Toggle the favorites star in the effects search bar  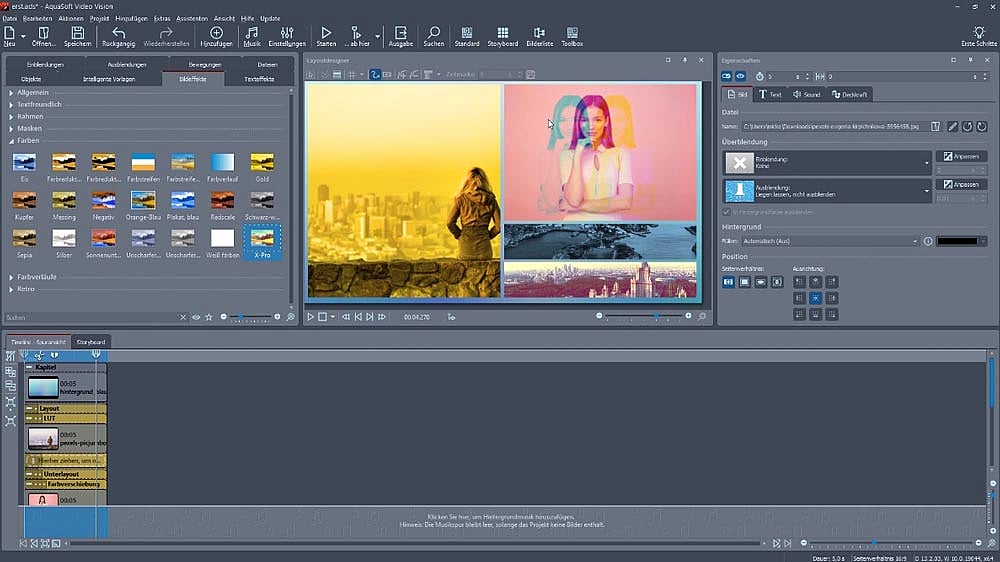click(x=208, y=317)
